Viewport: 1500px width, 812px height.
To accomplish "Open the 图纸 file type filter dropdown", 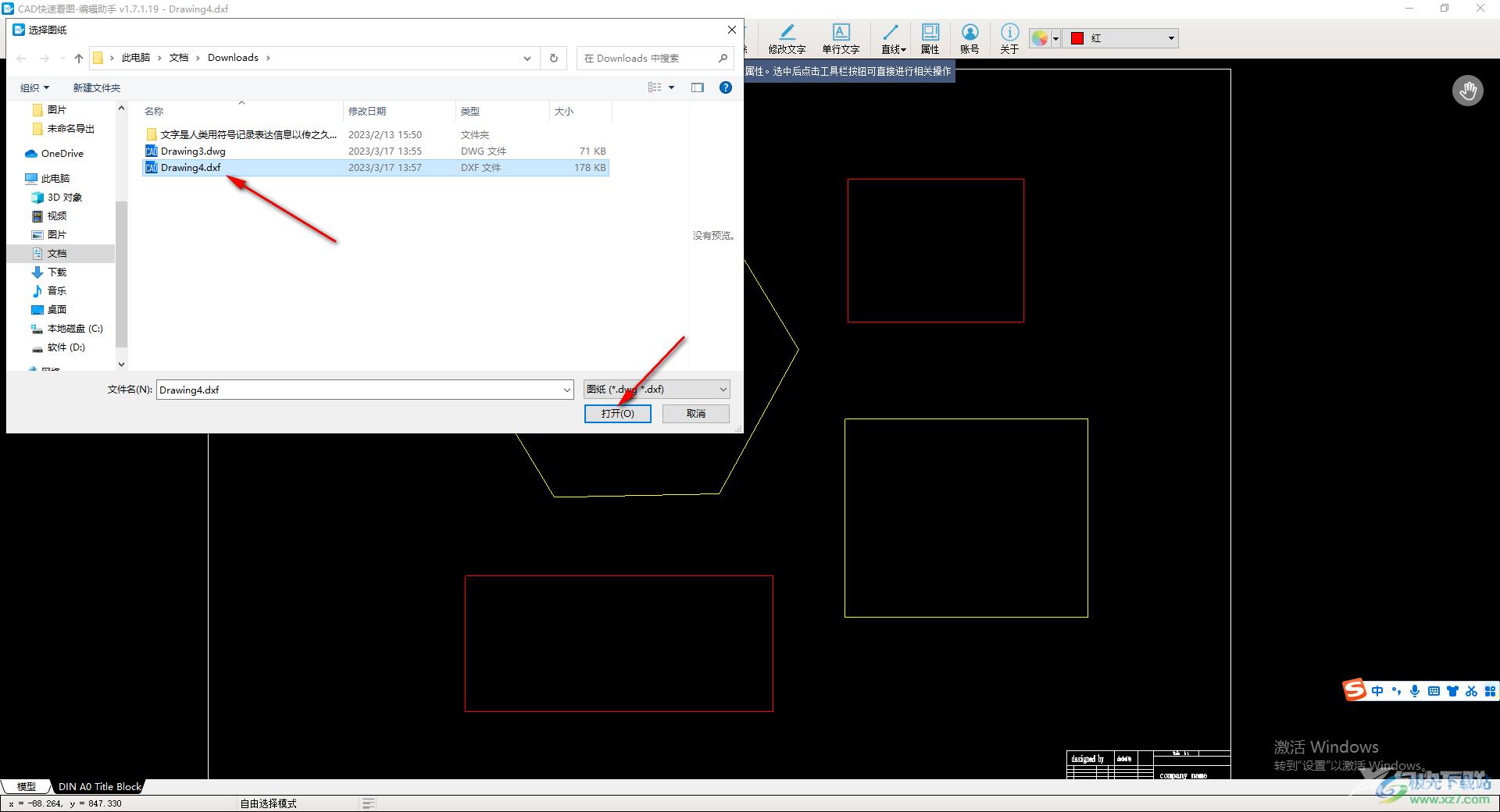I will [x=657, y=390].
